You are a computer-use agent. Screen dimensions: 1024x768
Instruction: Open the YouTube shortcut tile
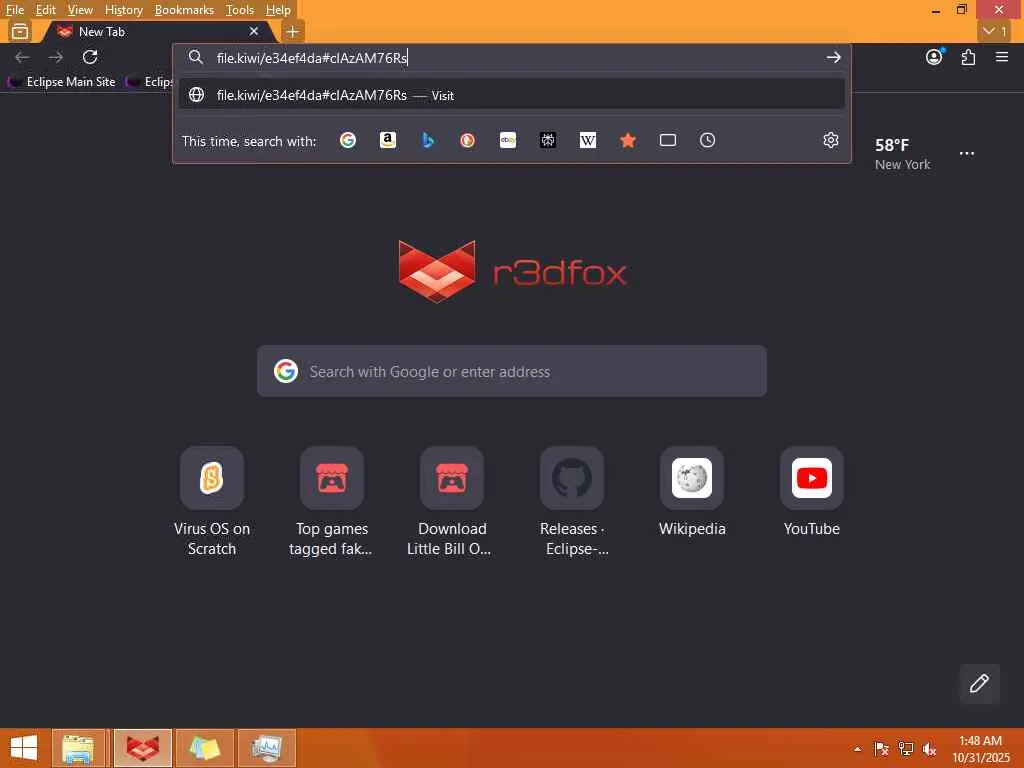pos(812,492)
